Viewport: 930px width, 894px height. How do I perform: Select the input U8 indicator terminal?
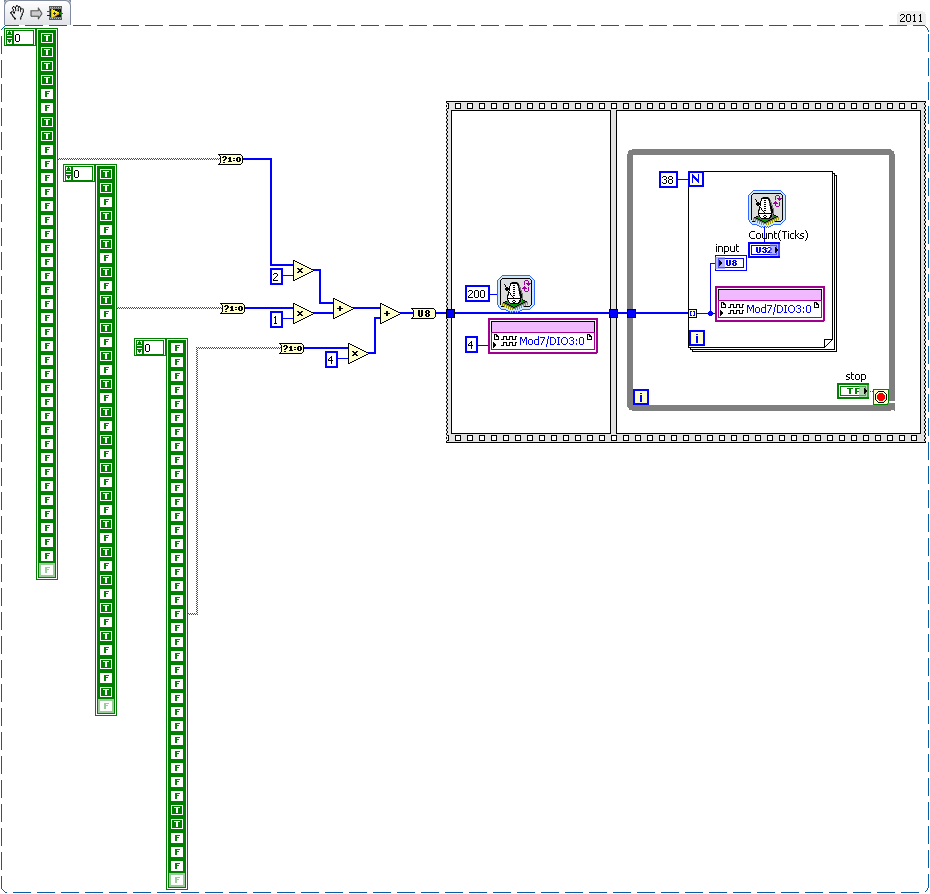pos(729,263)
